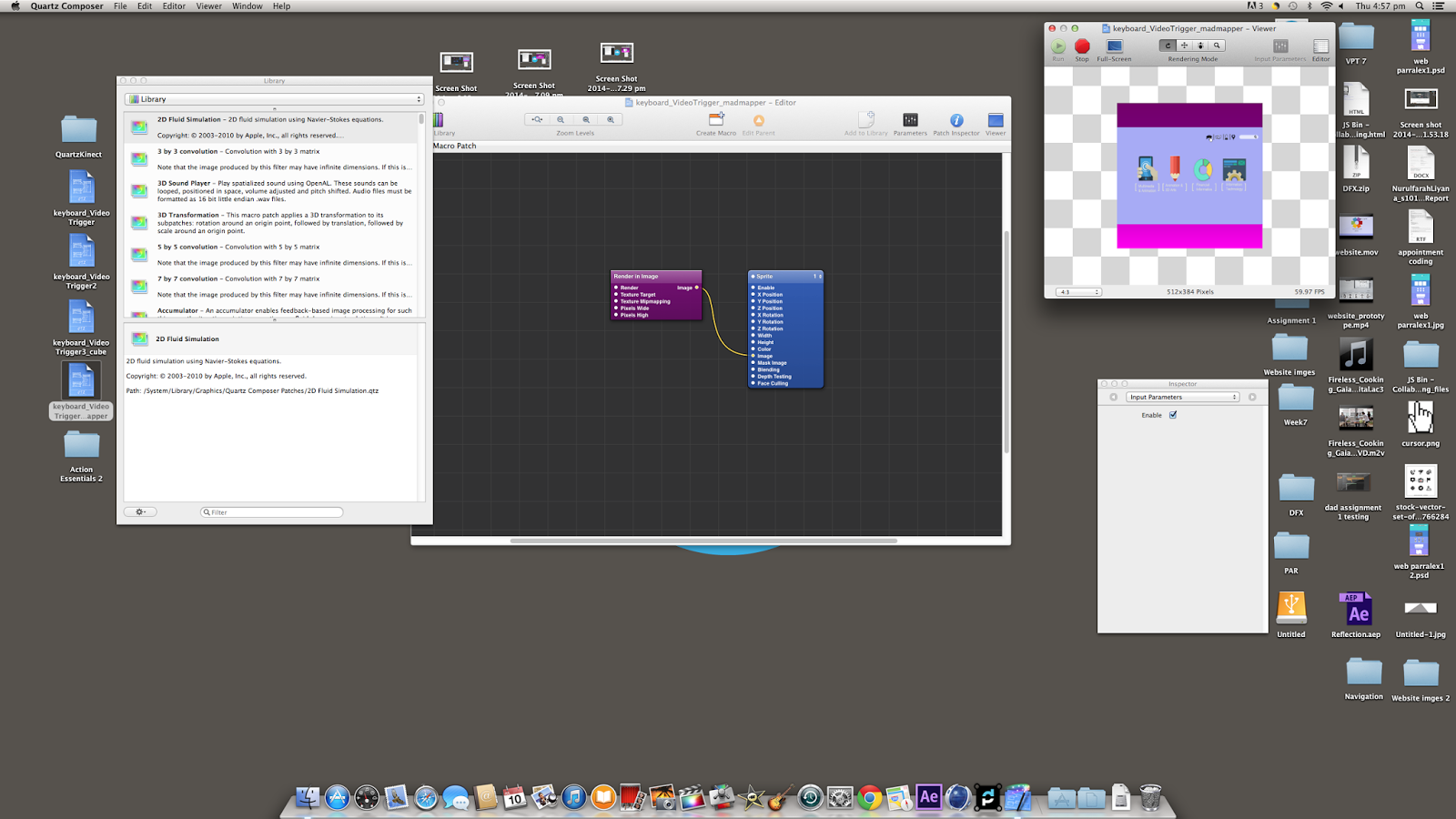Click the zoom out magnifier in Zoom Levels
This screenshot has width=1456, height=819.
pos(561,119)
